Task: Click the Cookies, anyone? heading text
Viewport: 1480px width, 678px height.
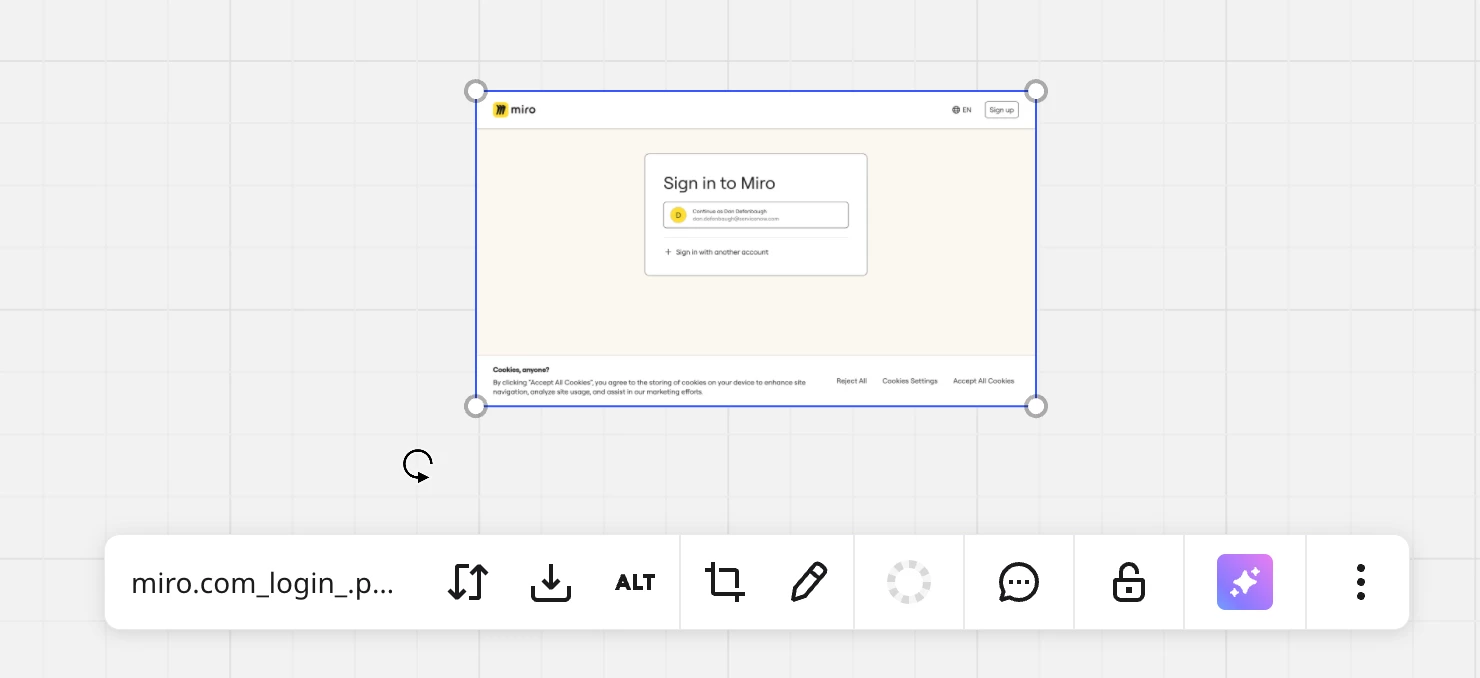Action: click(521, 370)
